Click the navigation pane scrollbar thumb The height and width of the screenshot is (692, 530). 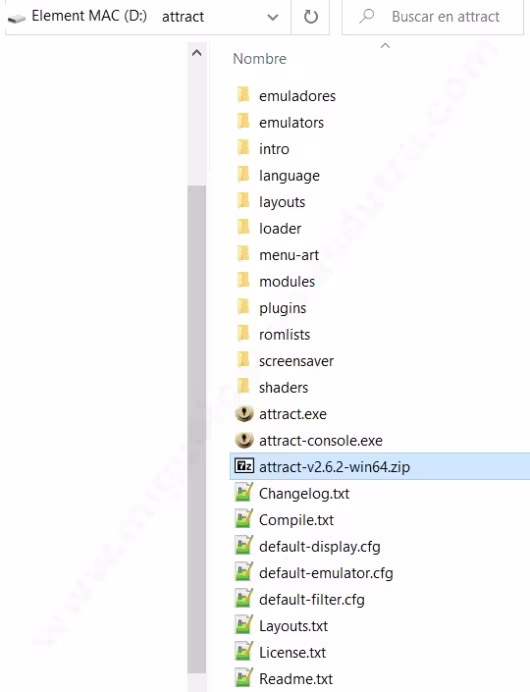click(x=197, y=429)
